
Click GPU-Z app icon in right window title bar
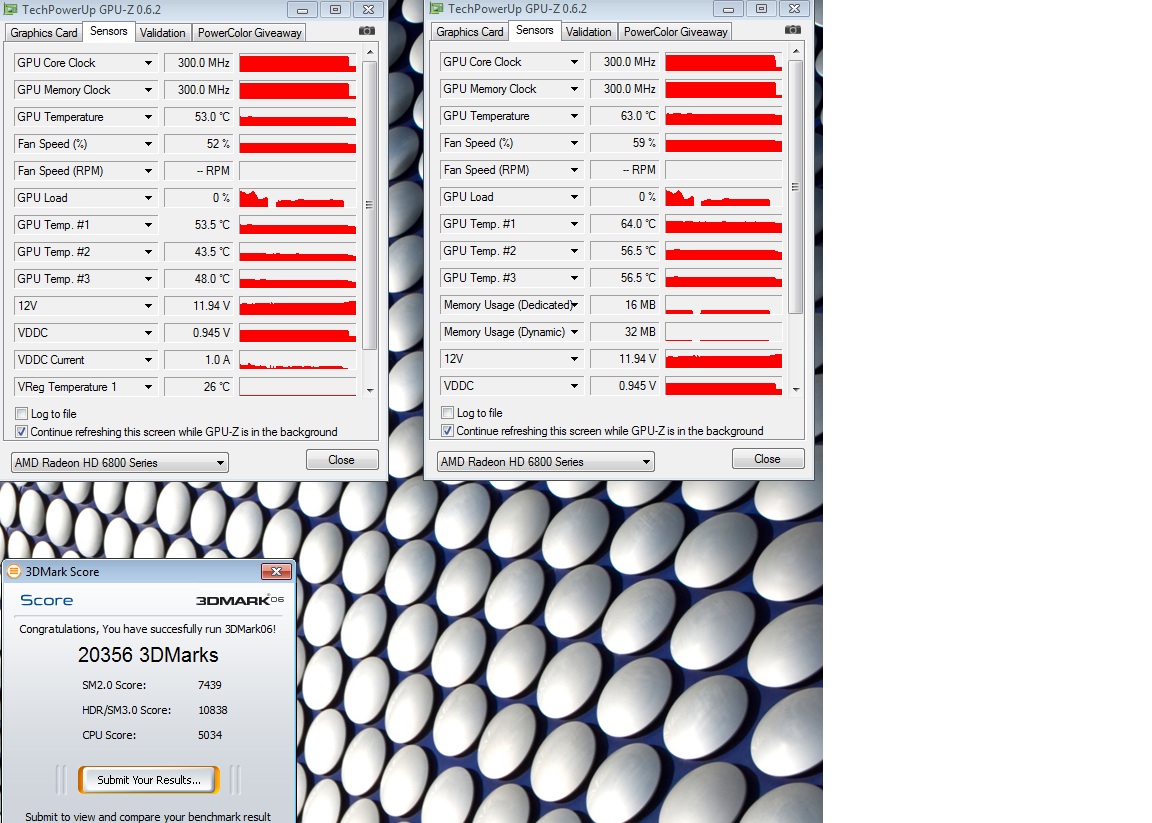pyautogui.click(x=436, y=9)
